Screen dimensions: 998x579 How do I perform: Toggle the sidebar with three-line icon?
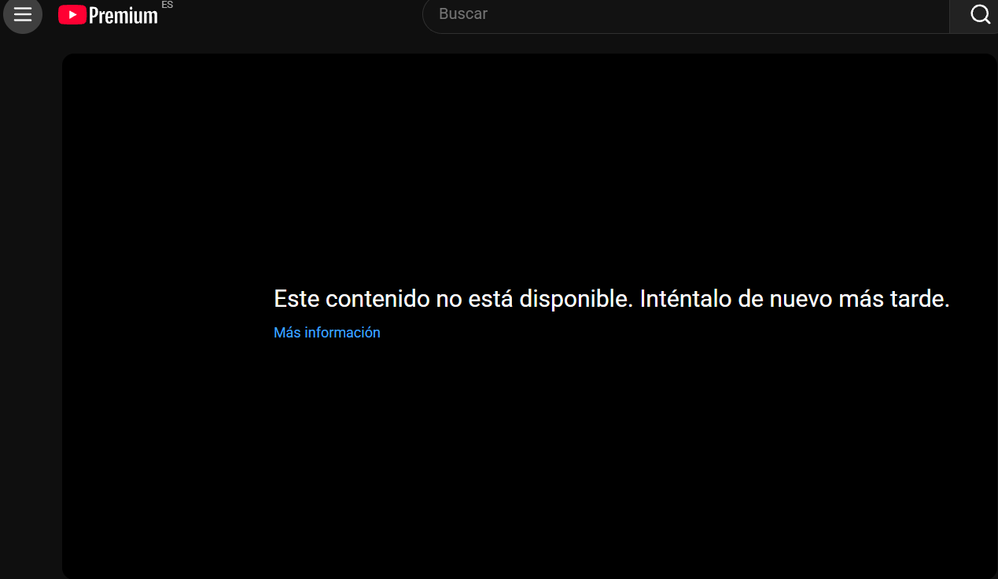pyautogui.click(x=22, y=15)
